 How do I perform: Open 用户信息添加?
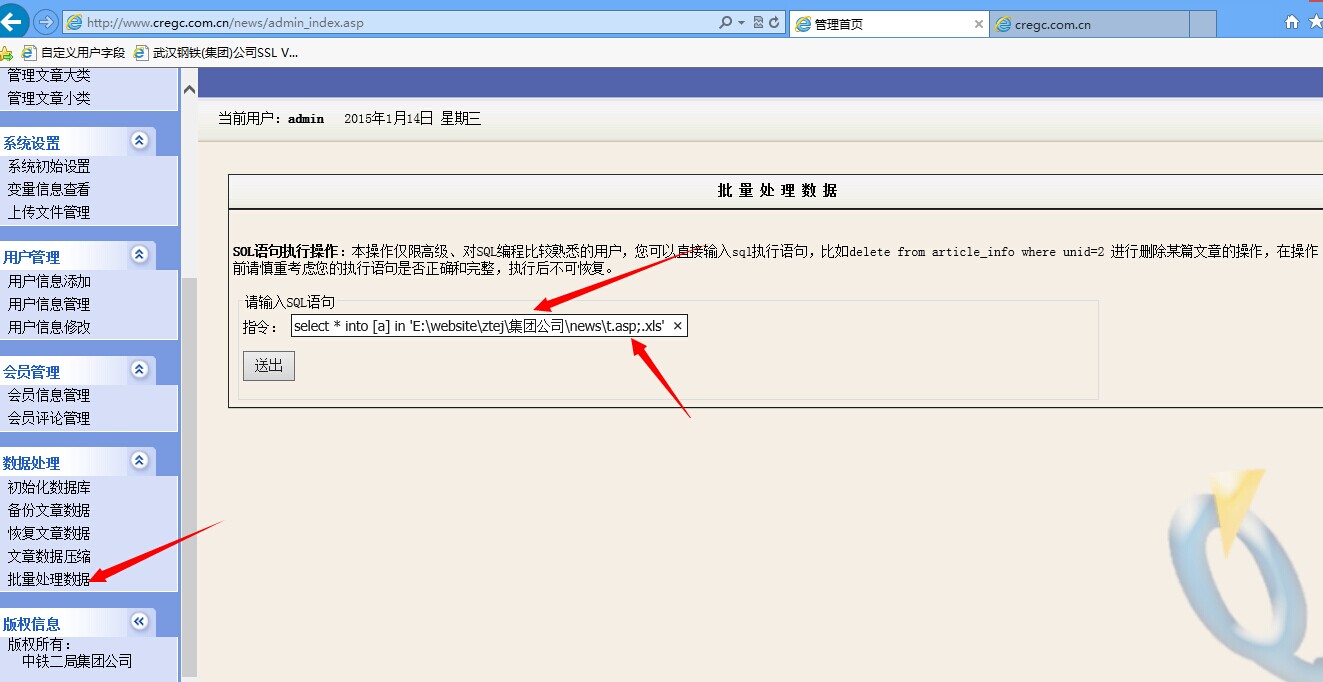(x=49, y=281)
